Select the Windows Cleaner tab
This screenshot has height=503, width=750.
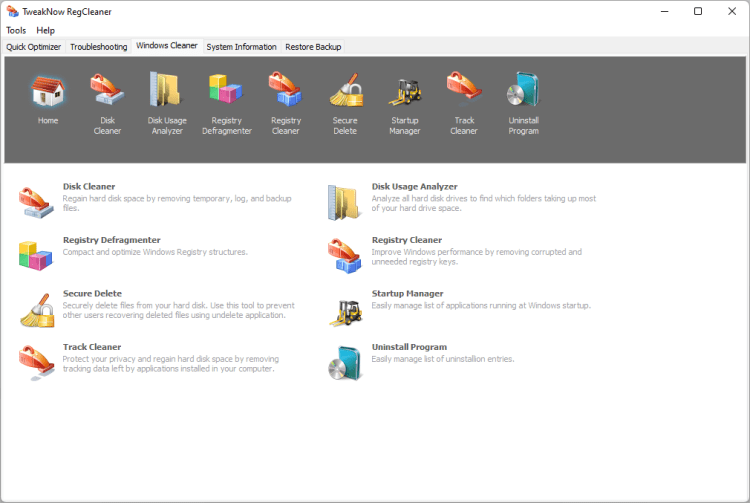point(166,45)
